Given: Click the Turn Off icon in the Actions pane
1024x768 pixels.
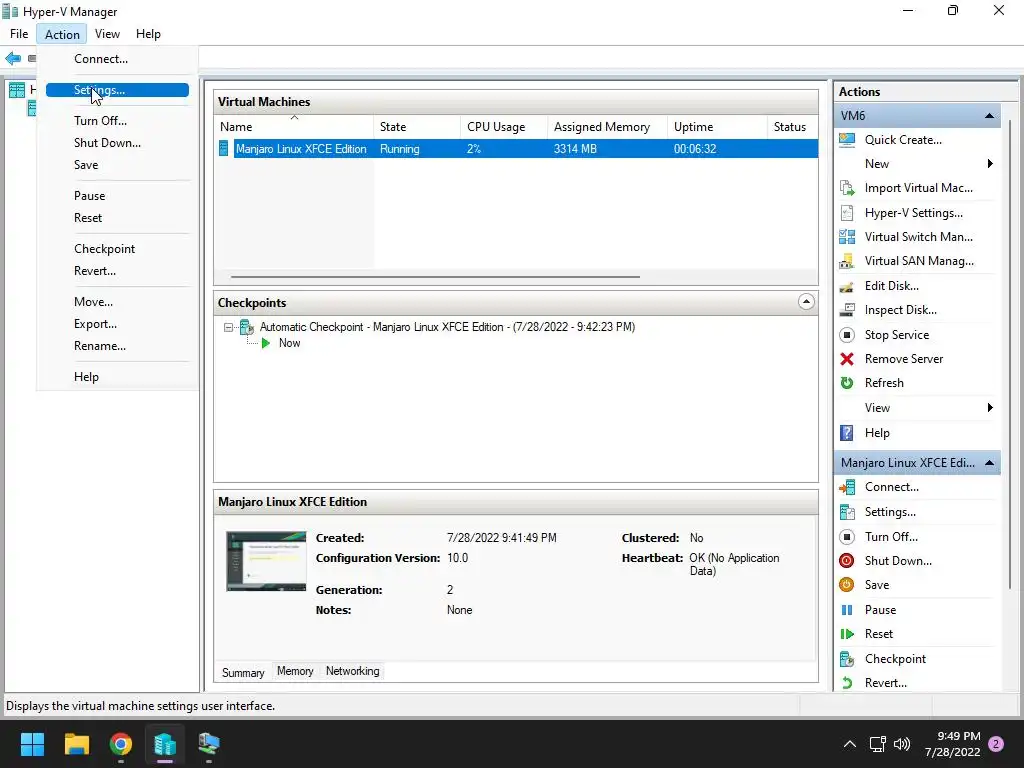Looking at the screenshot, I should (847, 537).
